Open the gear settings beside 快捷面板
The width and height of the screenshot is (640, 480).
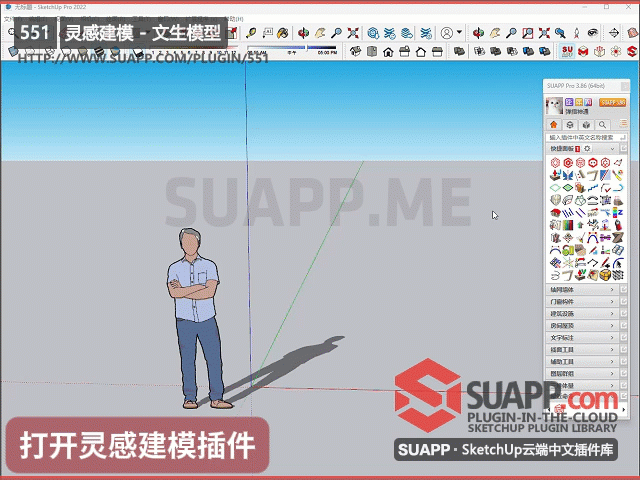587,149
